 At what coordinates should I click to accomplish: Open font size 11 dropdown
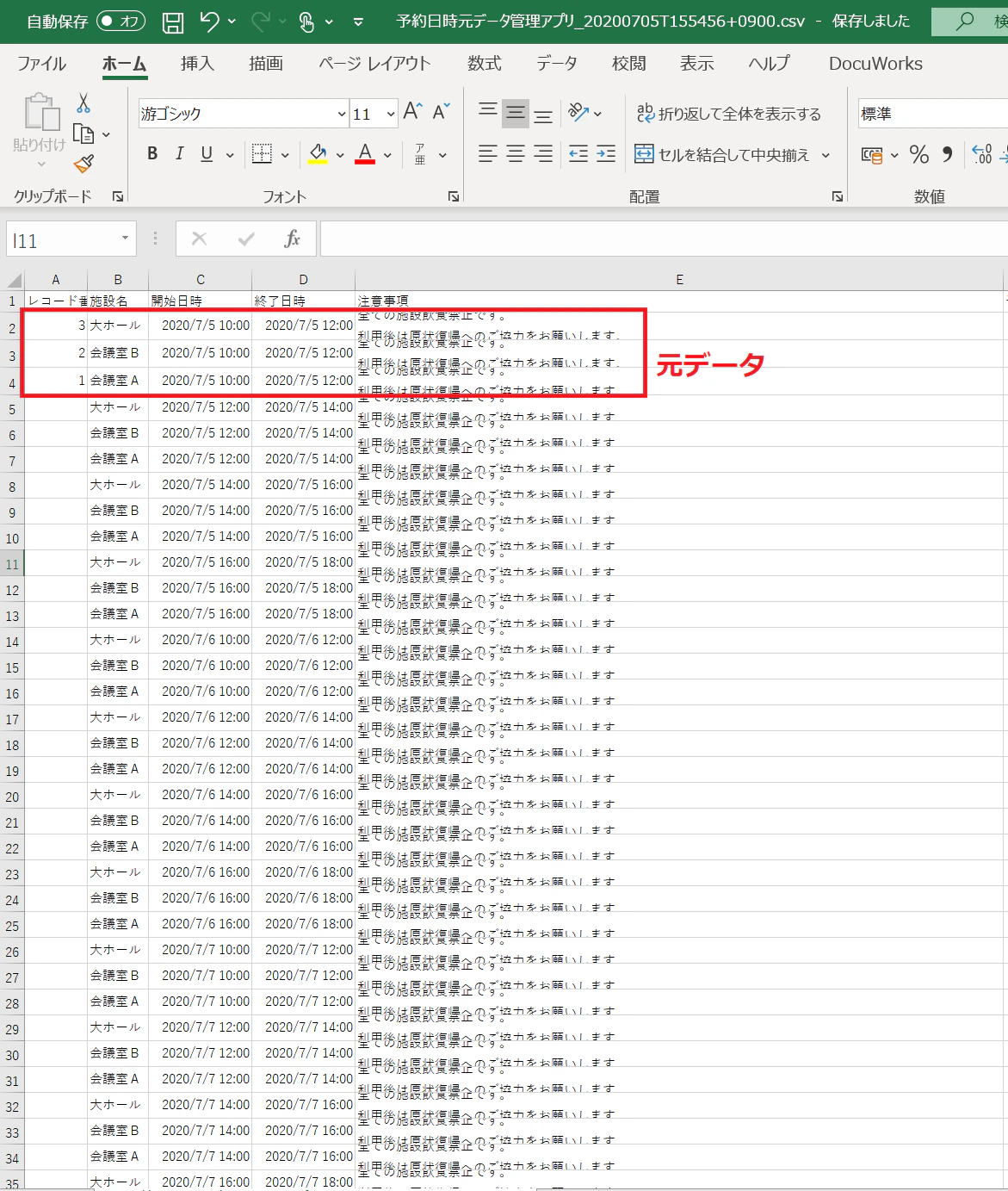point(391,114)
